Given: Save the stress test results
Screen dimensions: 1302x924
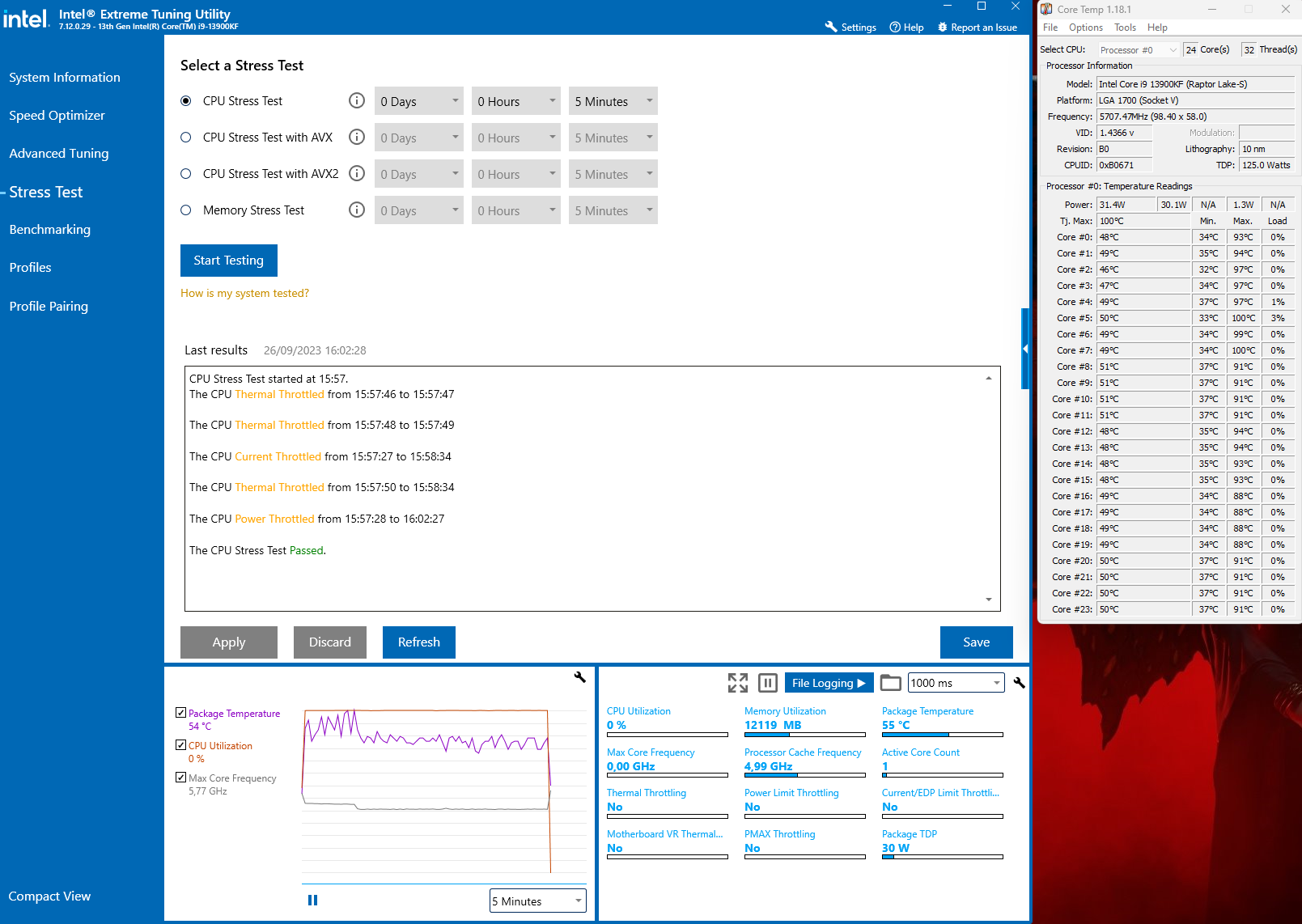Looking at the screenshot, I should tap(977, 642).
